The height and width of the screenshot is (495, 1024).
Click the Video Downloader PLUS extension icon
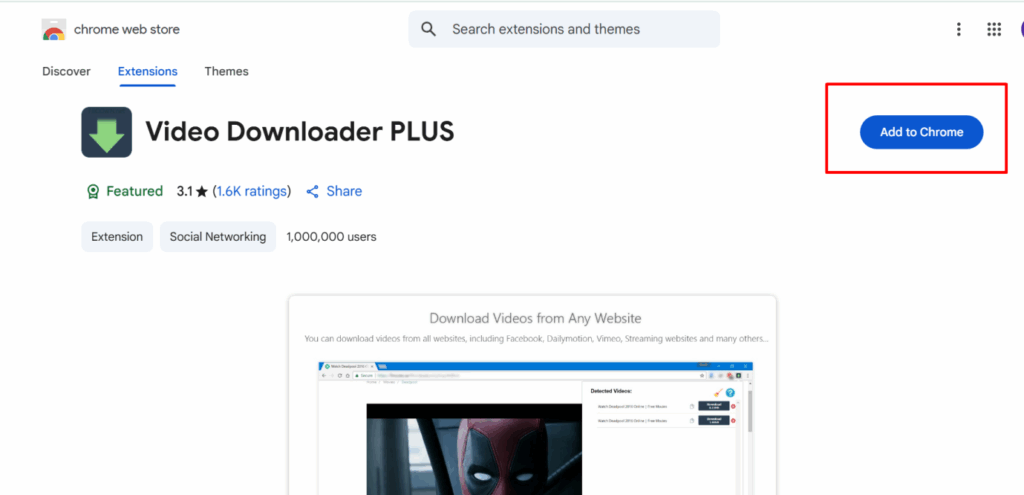coord(106,133)
